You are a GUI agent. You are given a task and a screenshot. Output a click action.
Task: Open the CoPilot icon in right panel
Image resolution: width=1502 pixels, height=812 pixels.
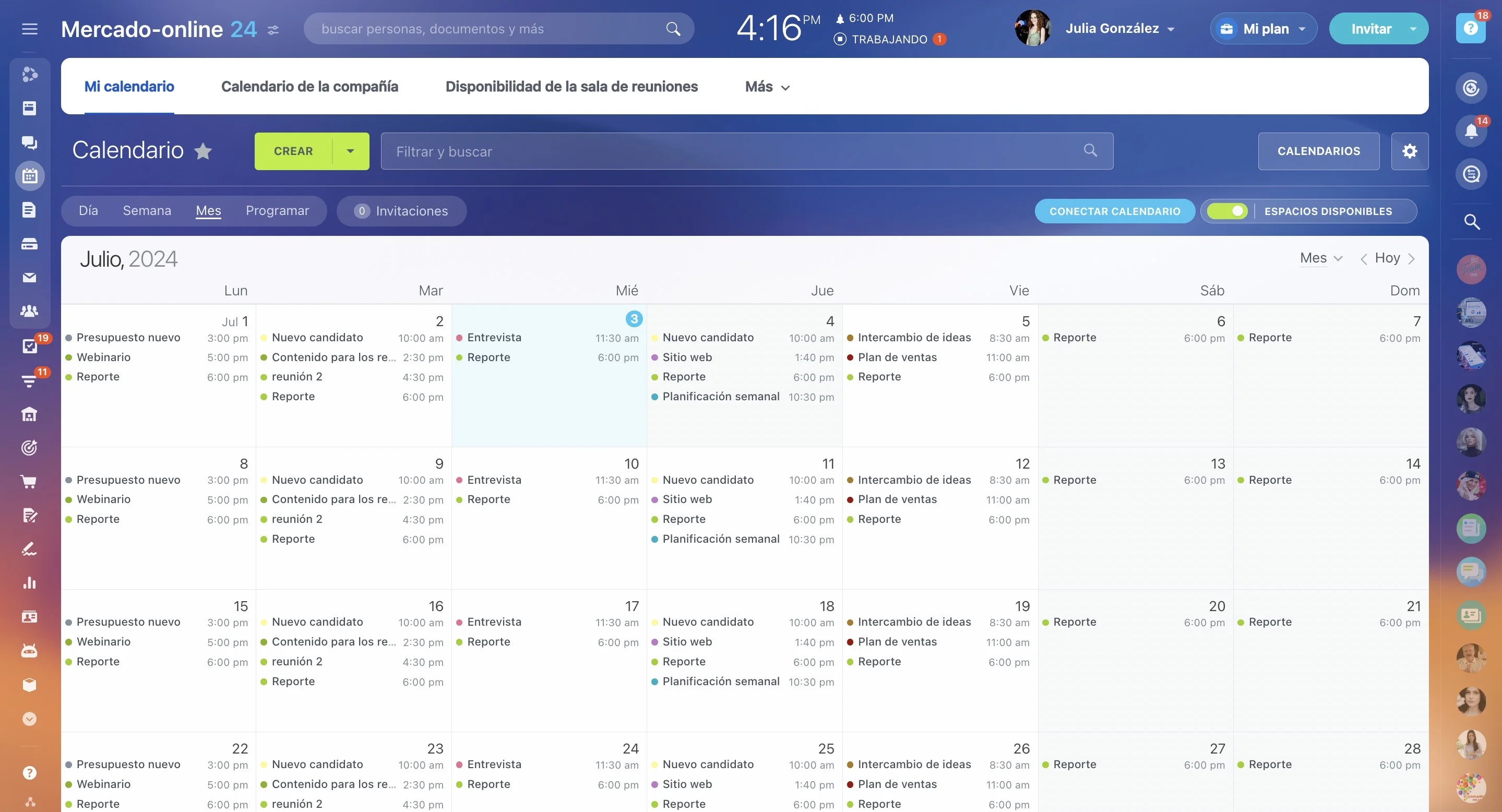point(1471,88)
